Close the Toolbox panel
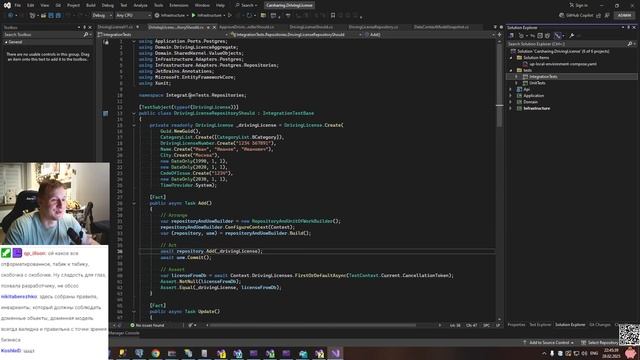 tap(90, 27)
